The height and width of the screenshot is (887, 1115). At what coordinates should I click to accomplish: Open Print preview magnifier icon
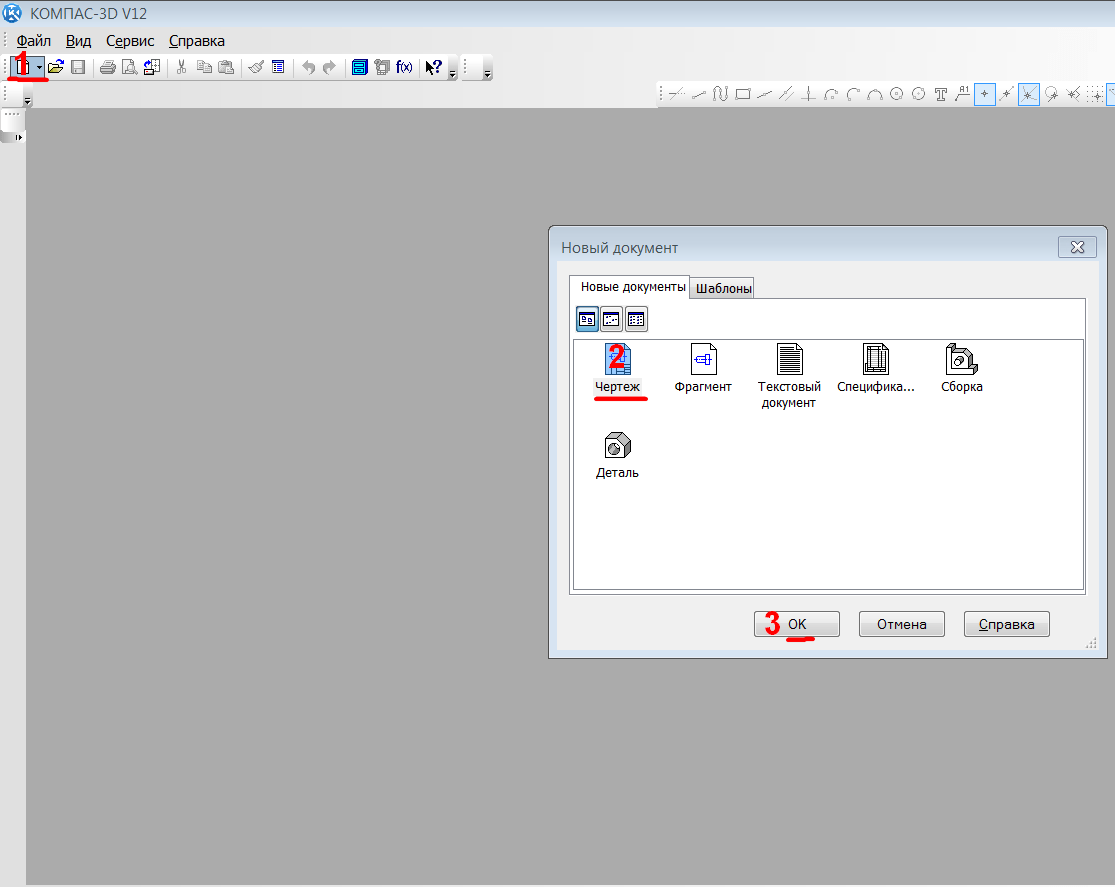point(129,67)
